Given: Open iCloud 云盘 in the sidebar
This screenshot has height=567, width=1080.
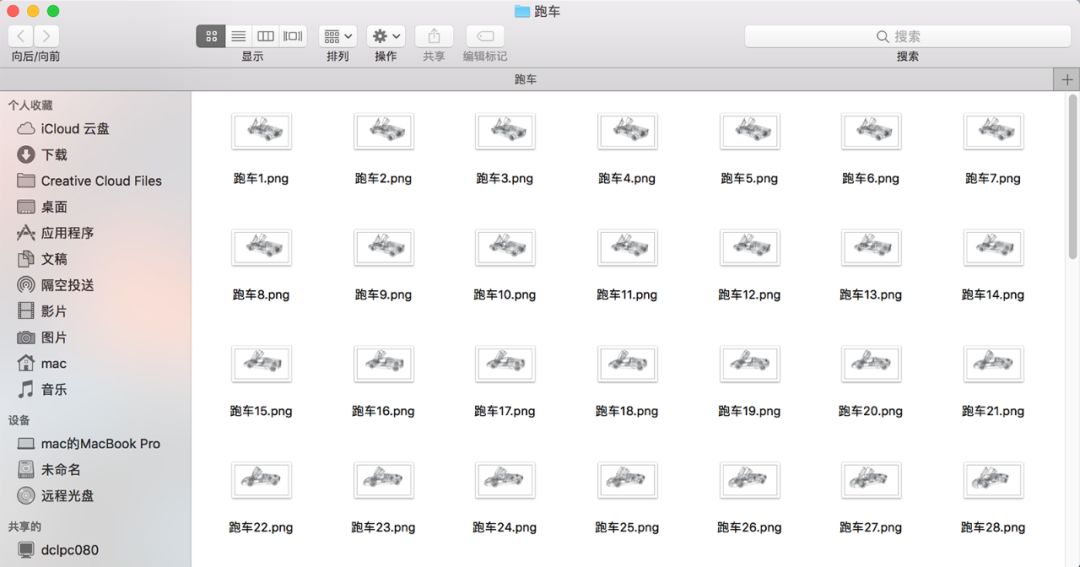Looking at the screenshot, I should (x=63, y=129).
